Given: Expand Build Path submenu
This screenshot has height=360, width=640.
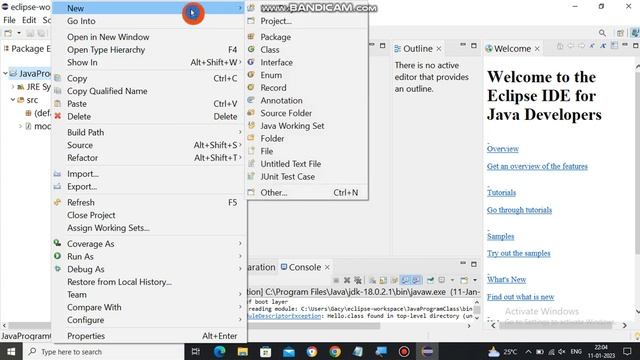Looking at the screenshot, I should point(149,132).
